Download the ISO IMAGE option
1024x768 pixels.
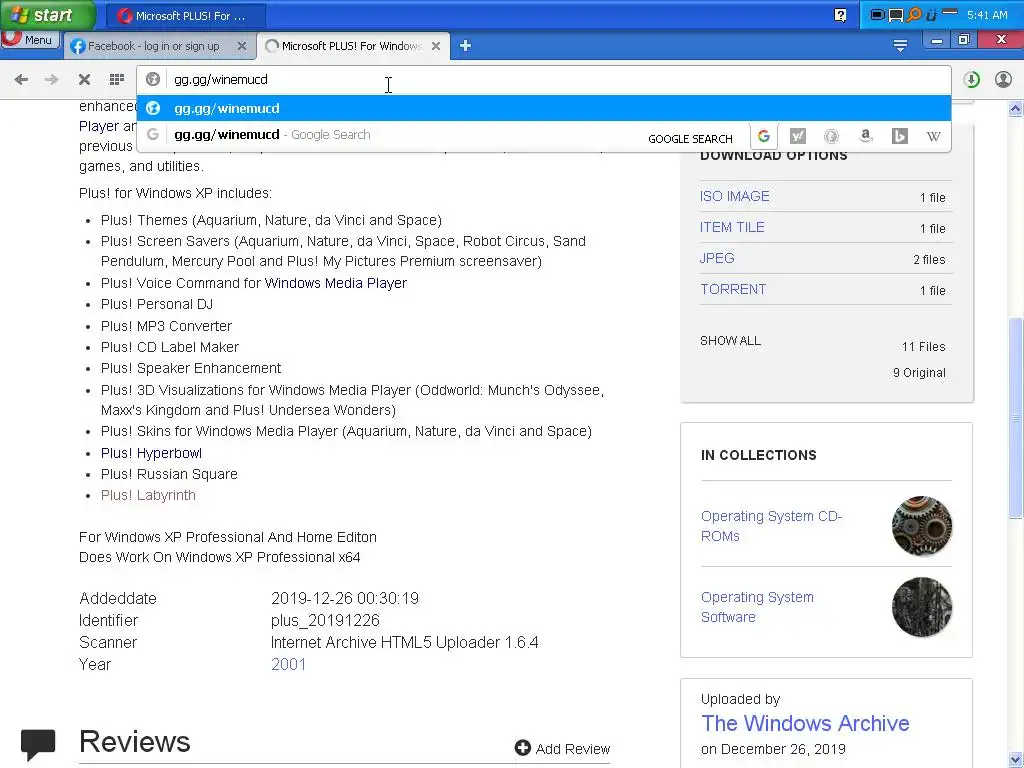point(734,197)
